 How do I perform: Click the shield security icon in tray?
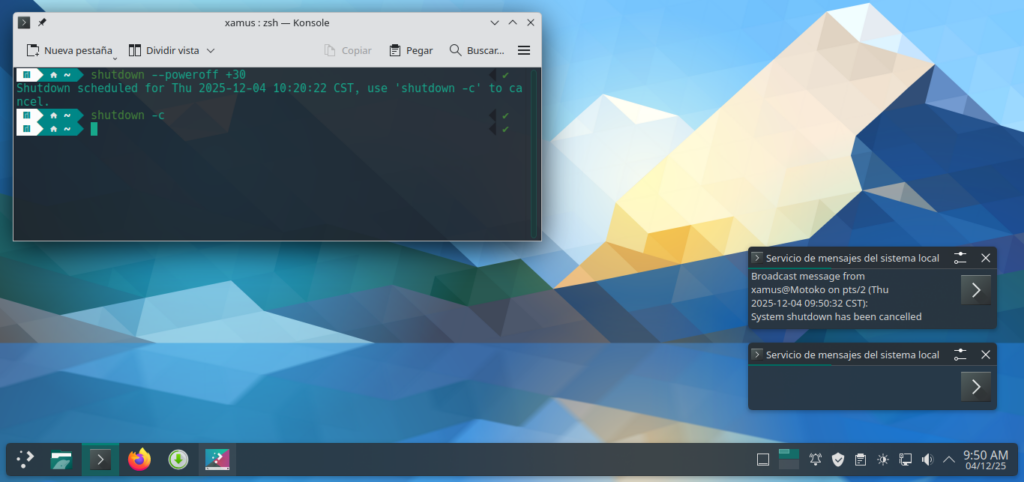838,460
